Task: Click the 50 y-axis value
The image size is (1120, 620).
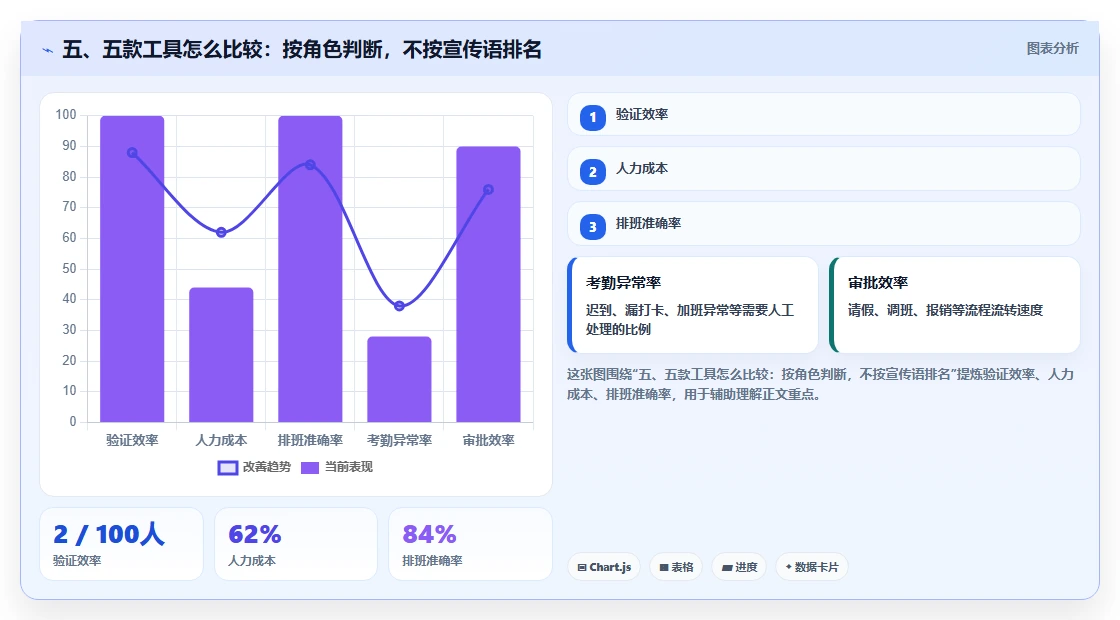Action: tap(69, 269)
